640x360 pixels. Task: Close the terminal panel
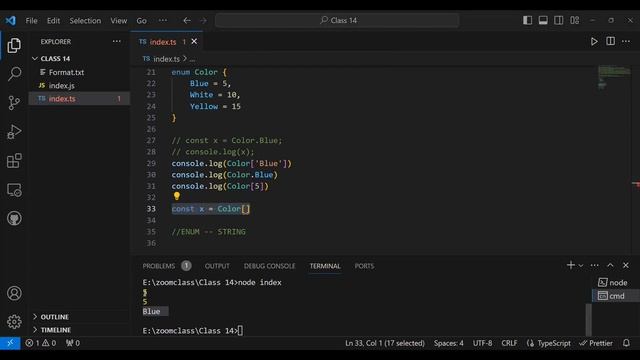click(x=626, y=265)
